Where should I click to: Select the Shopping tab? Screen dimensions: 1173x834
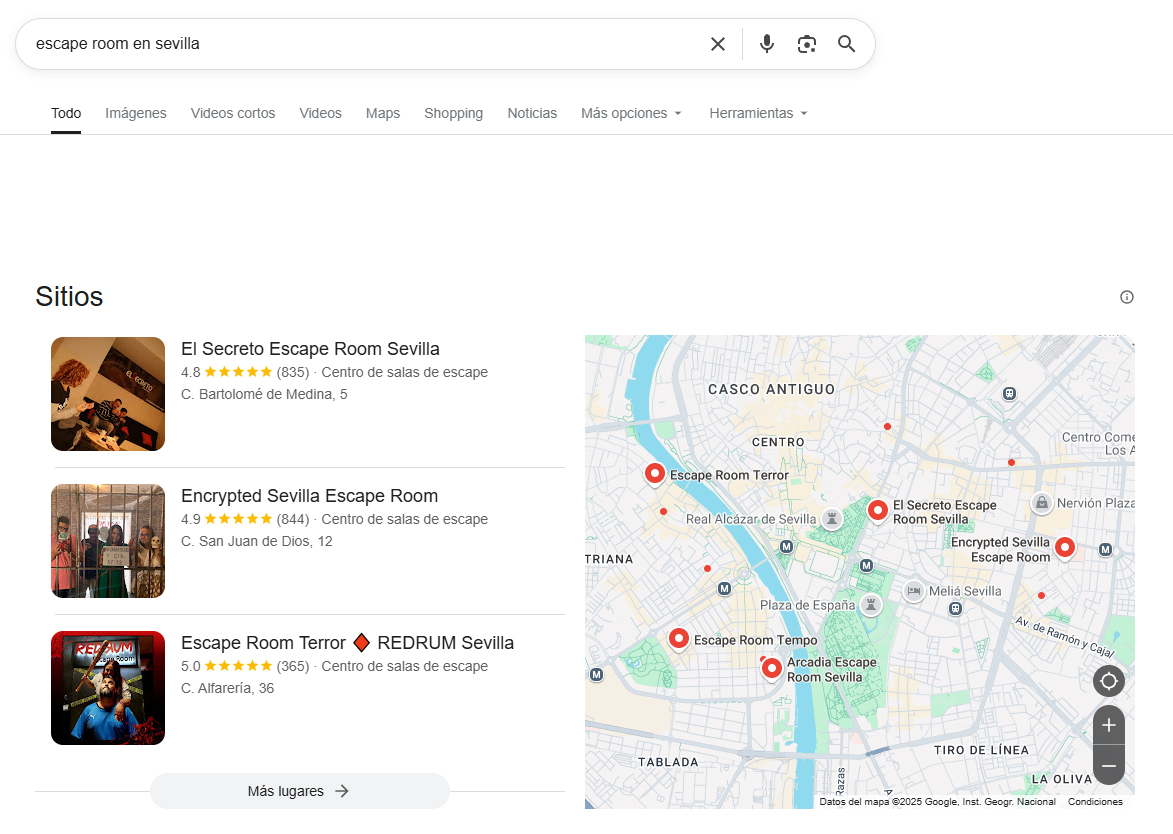pos(453,113)
